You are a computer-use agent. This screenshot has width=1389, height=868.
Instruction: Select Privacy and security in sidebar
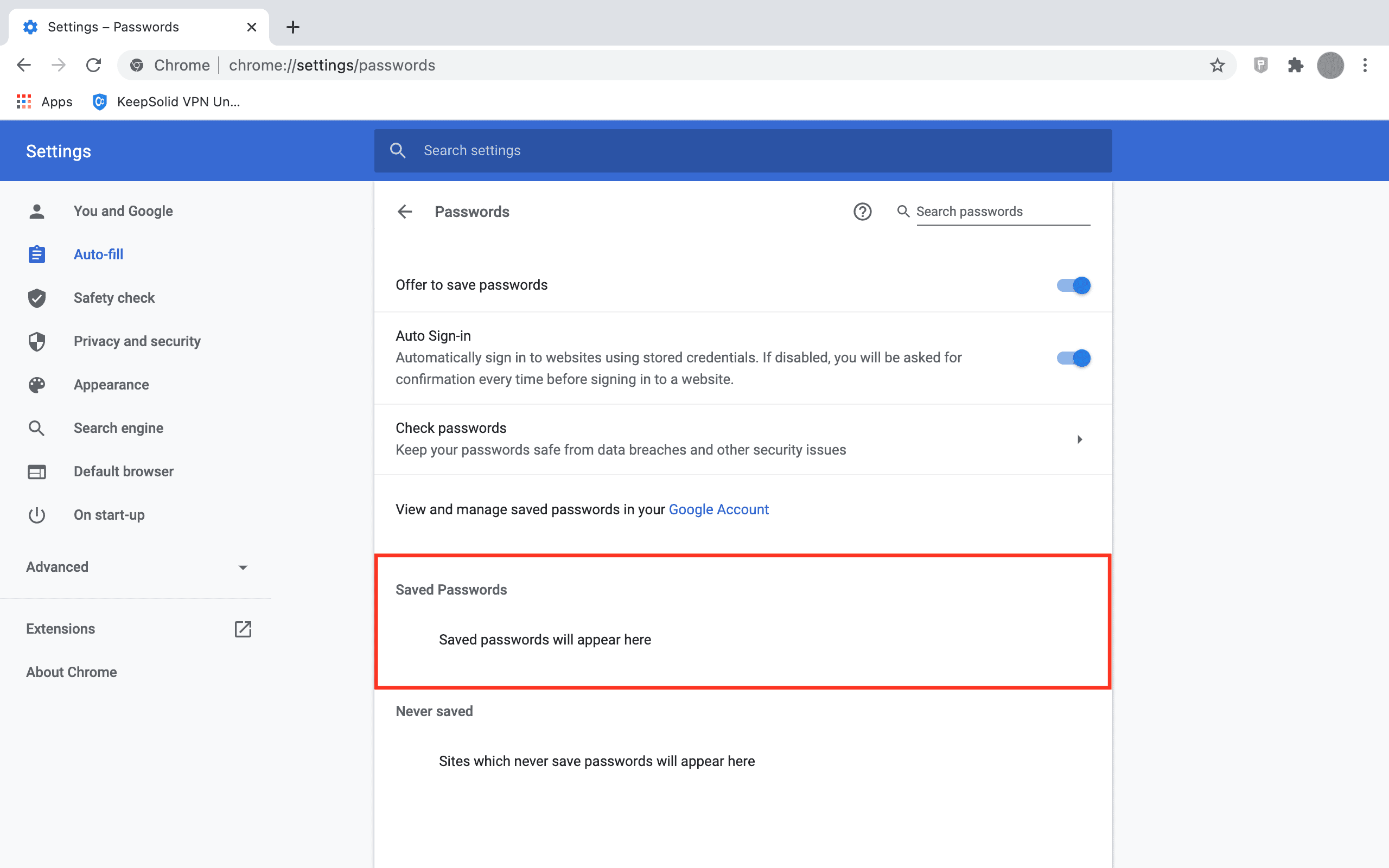137,342
